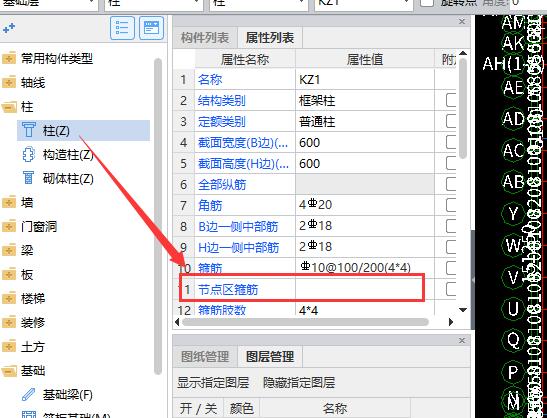The width and height of the screenshot is (547, 418).
Task: Click the 箍筋肢数 property name
Action: [x=222, y=310]
